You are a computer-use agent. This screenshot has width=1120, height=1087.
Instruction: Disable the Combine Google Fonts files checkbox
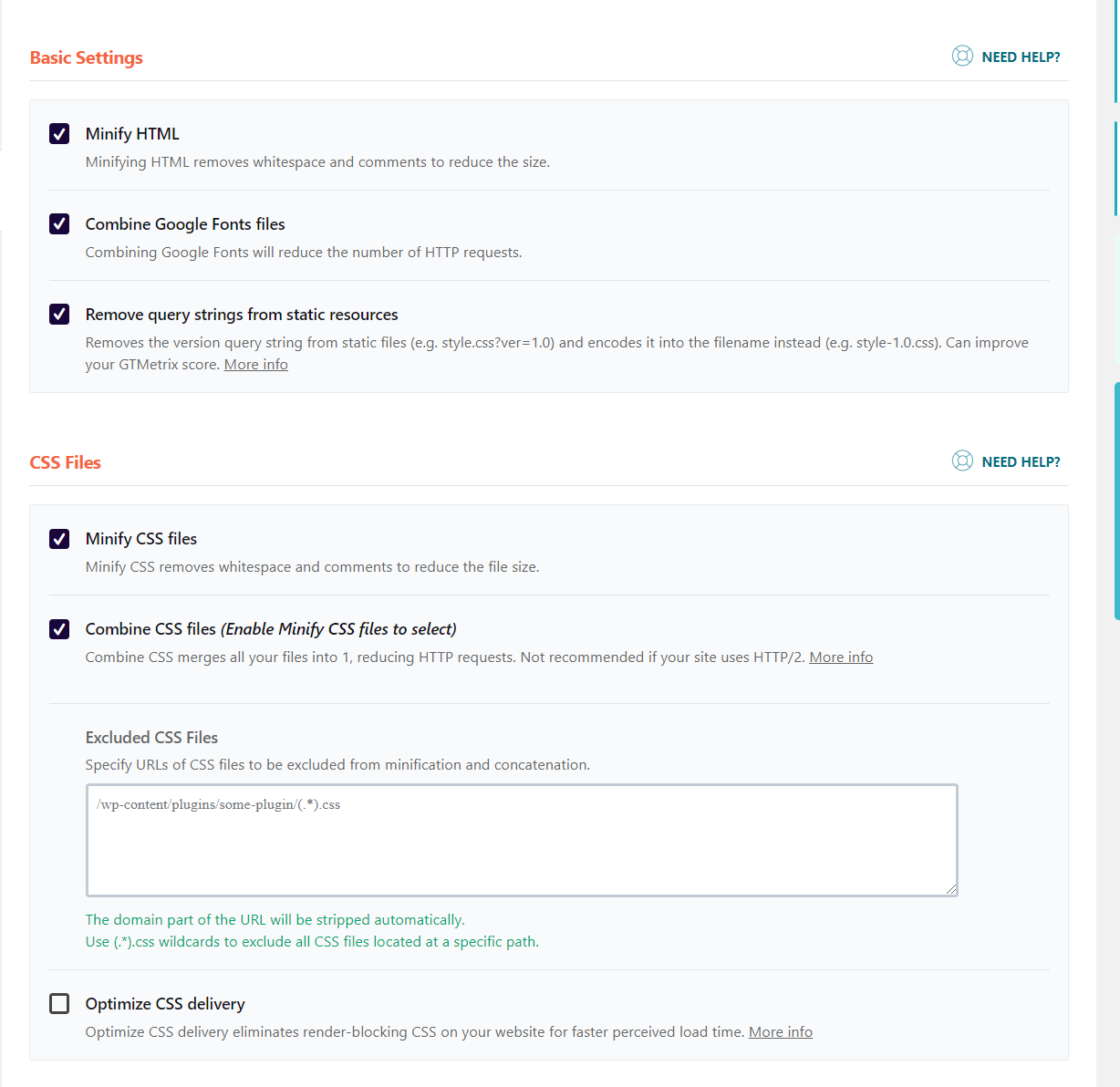coord(59,224)
